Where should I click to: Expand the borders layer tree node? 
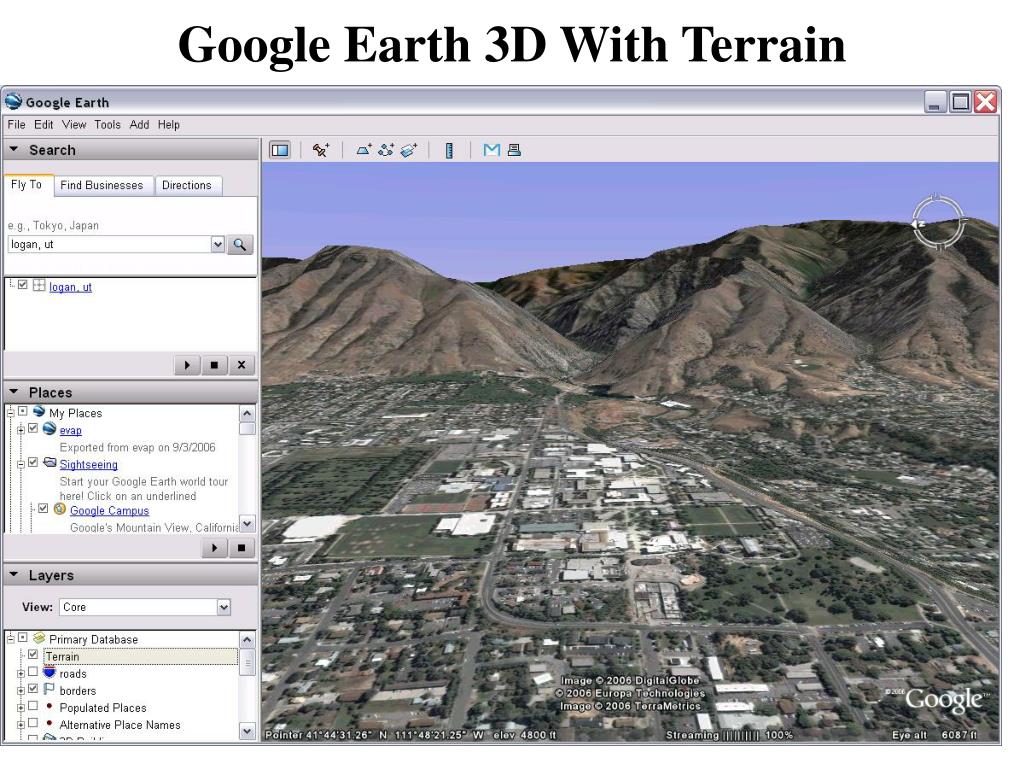coord(21,690)
